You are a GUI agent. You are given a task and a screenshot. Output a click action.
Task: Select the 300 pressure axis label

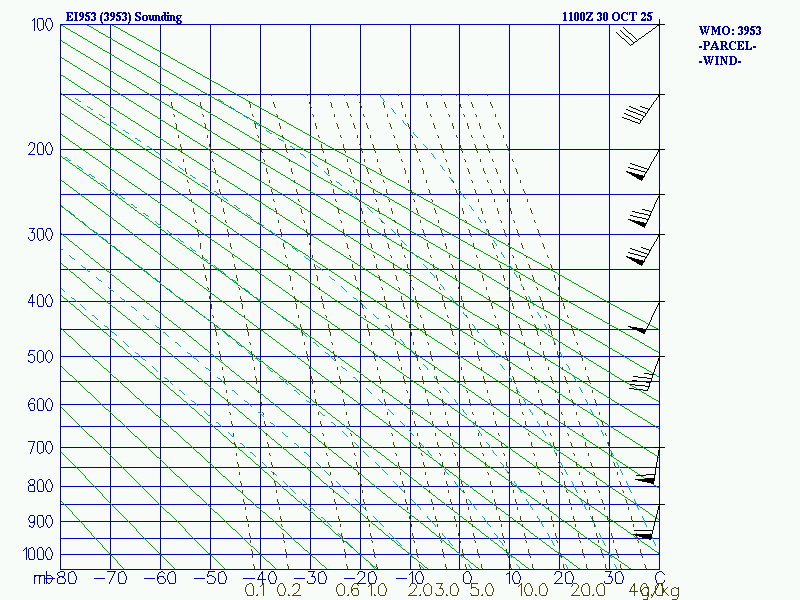click(40, 235)
